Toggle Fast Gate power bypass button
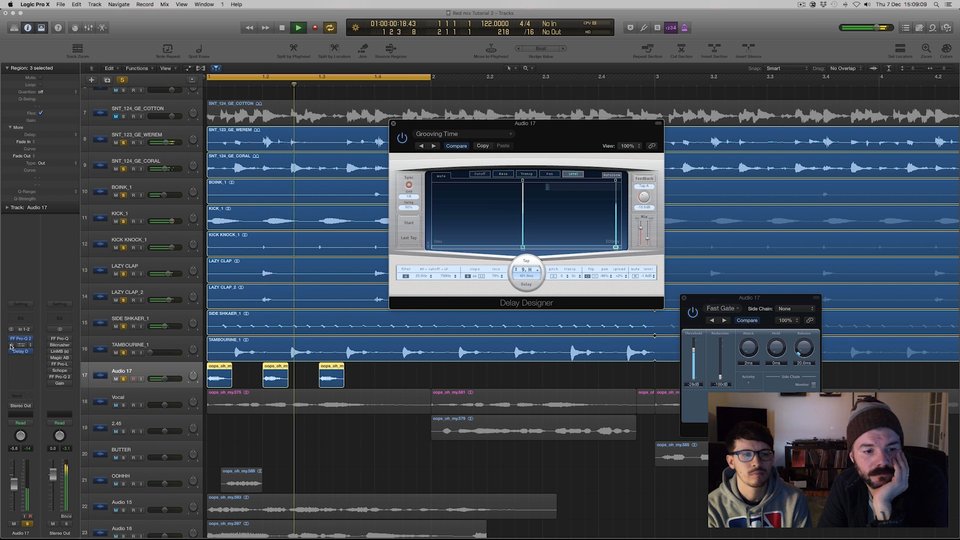The height and width of the screenshot is (540, 960). [x=692, y=312]
